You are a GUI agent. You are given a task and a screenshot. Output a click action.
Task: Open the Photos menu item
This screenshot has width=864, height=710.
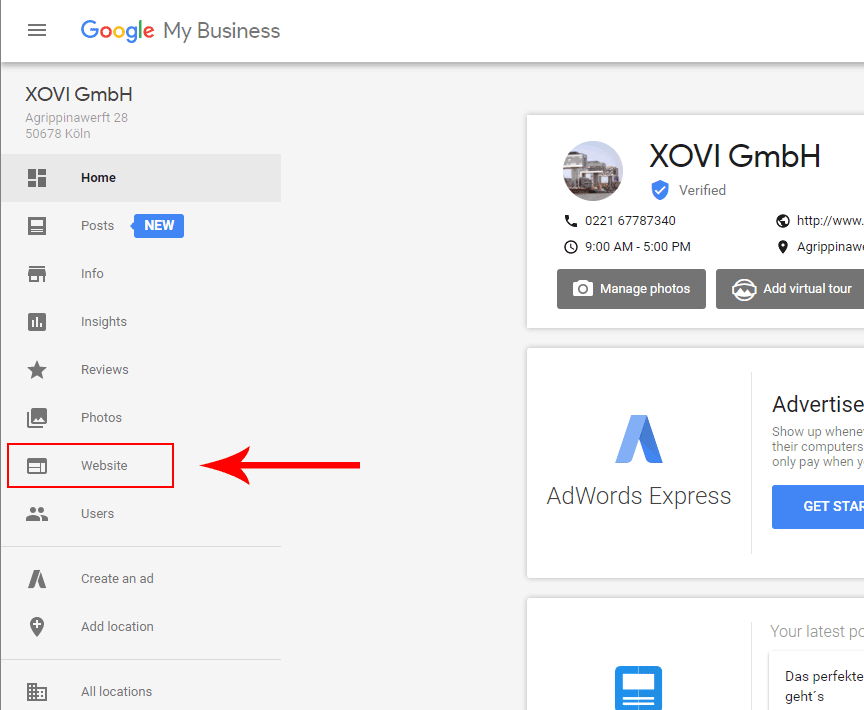141,418
